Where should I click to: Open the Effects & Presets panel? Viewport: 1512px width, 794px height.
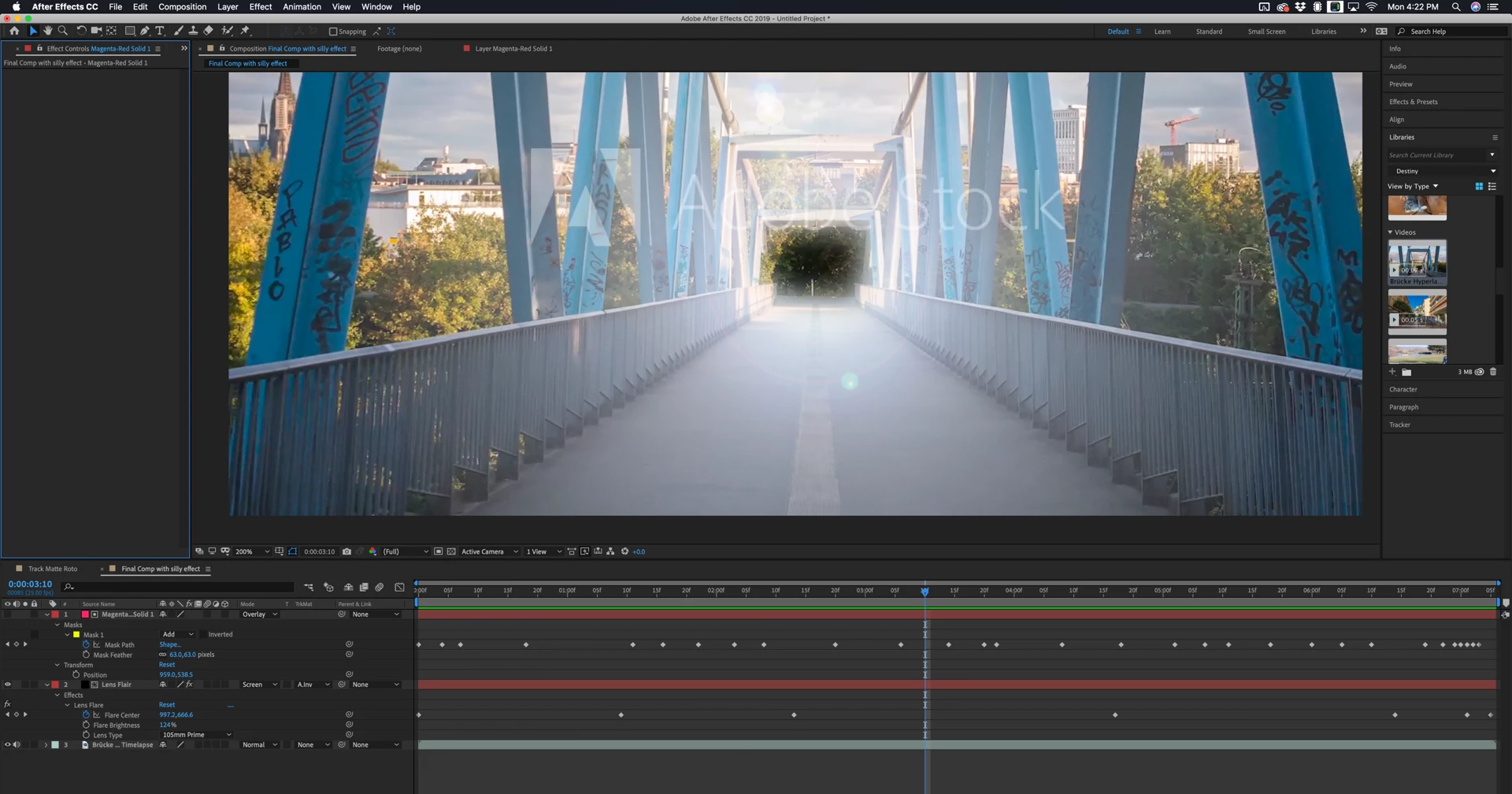(x=1413, y=102)
